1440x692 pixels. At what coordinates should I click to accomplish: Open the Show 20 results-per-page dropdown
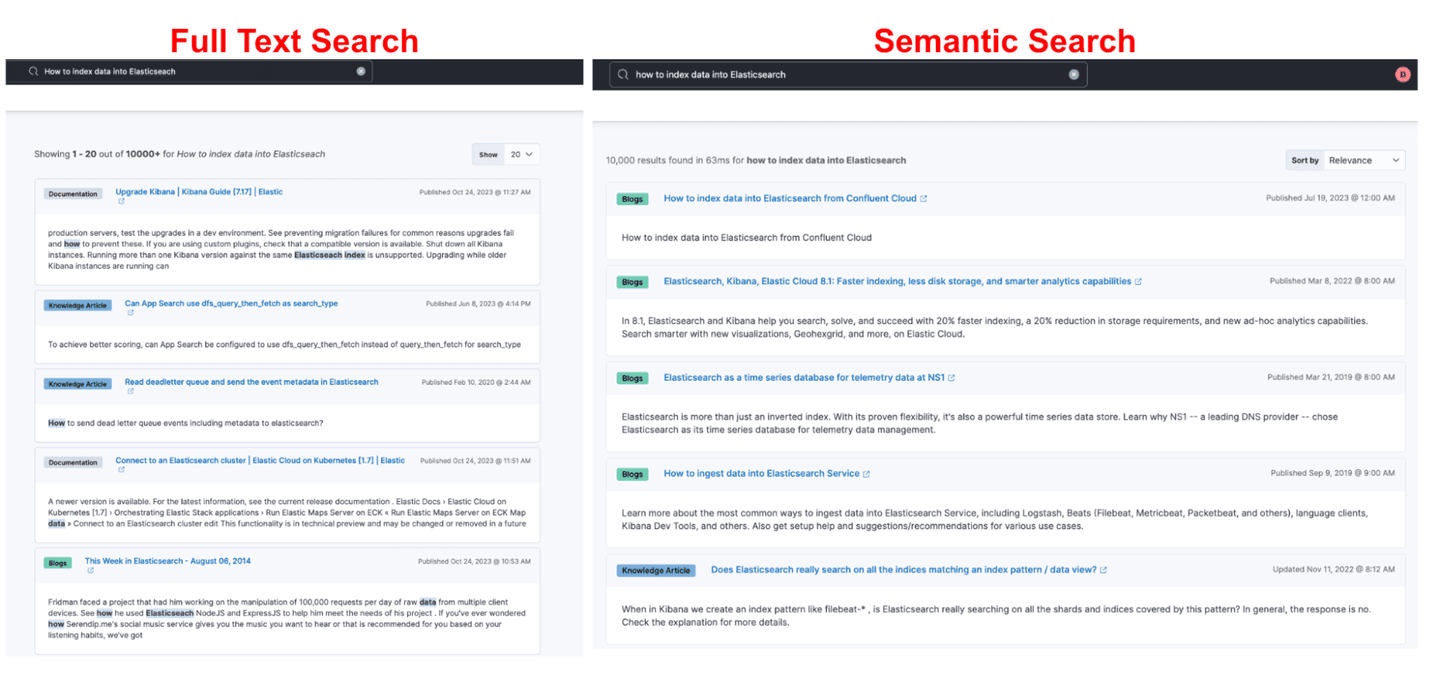pyautogui.click(x=520, y=154)
